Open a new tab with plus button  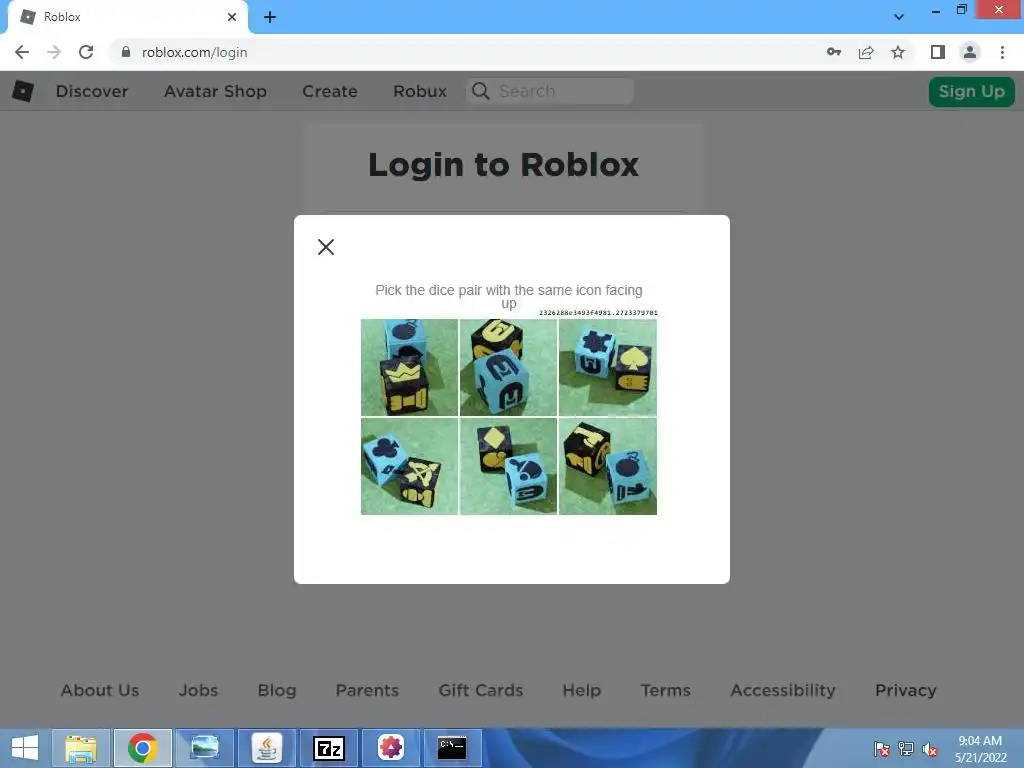(x=270, y=17)
